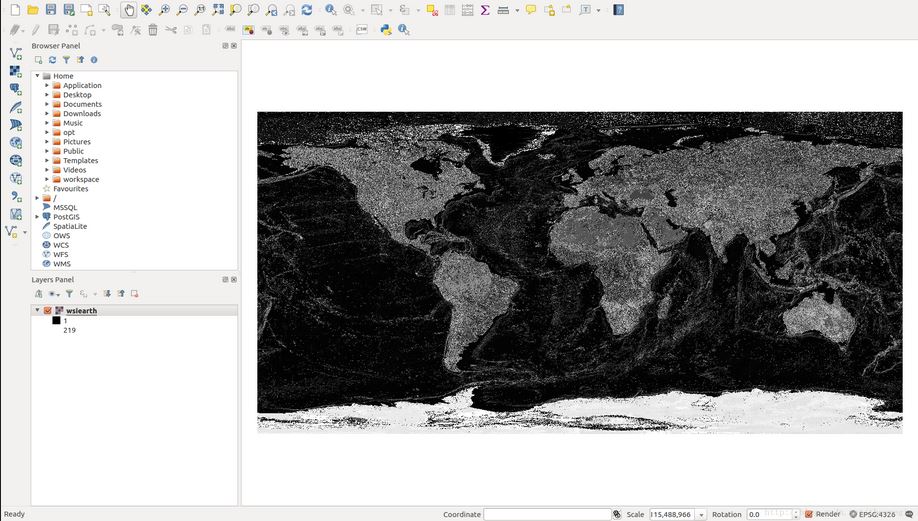Expand the workspace folder

(47, 179)
